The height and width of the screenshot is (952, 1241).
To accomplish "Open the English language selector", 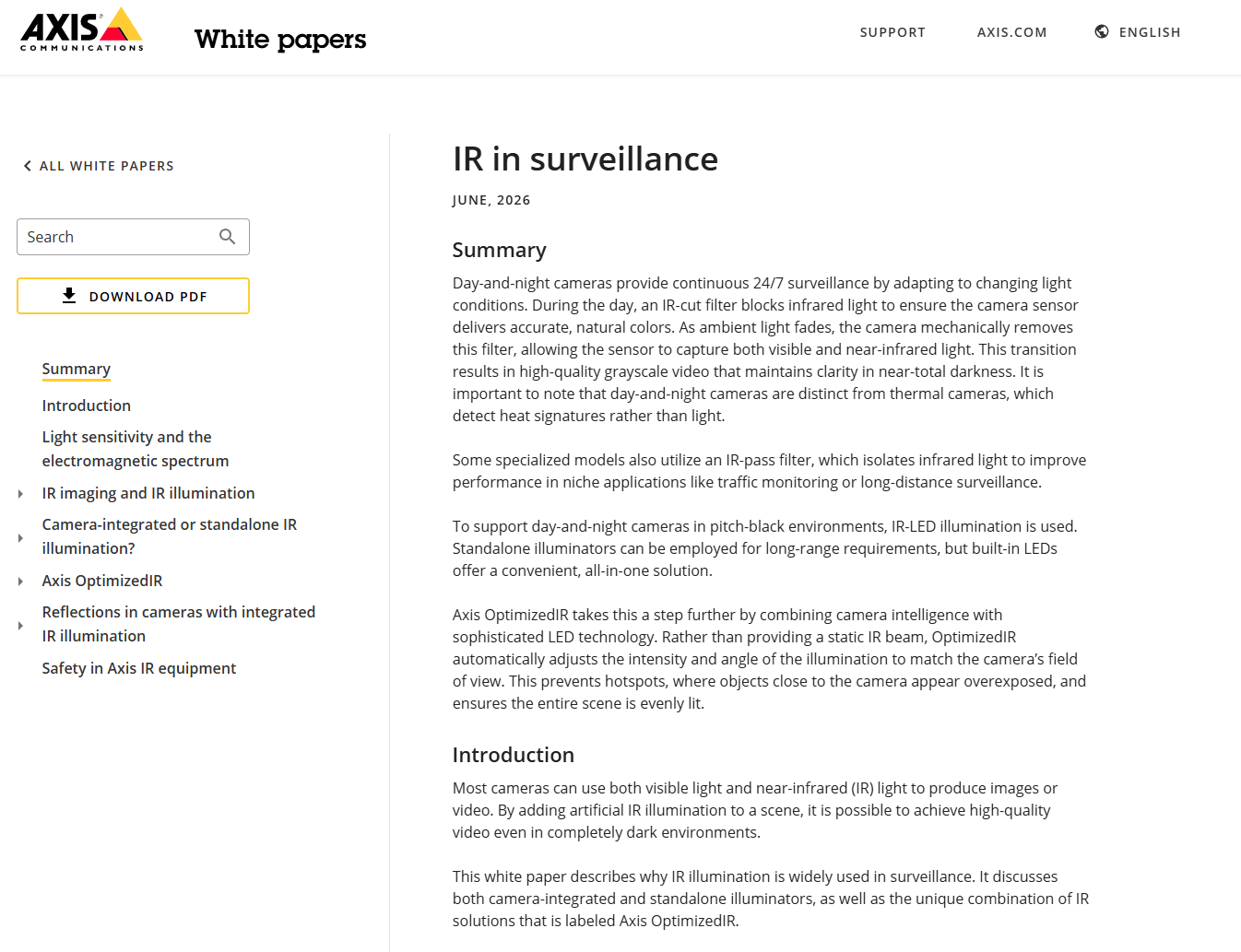I will [x=1150, y=32].
